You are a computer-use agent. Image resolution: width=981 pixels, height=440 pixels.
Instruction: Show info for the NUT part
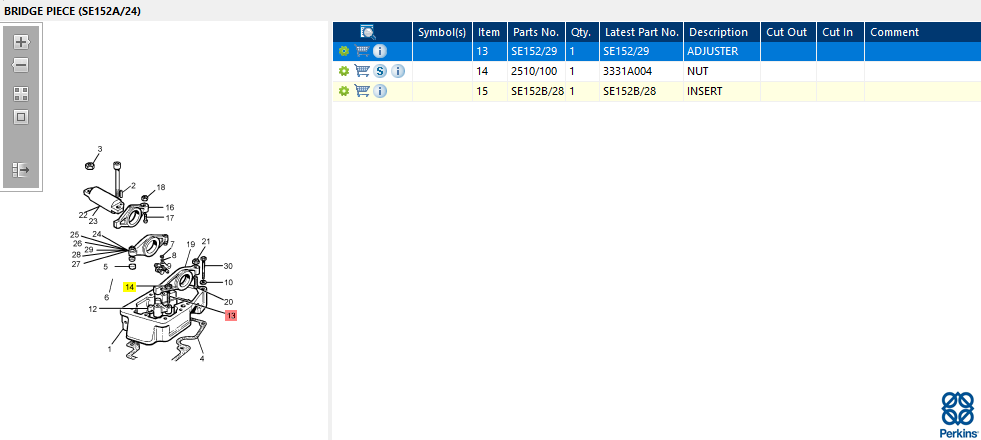[x=398, y=71]
